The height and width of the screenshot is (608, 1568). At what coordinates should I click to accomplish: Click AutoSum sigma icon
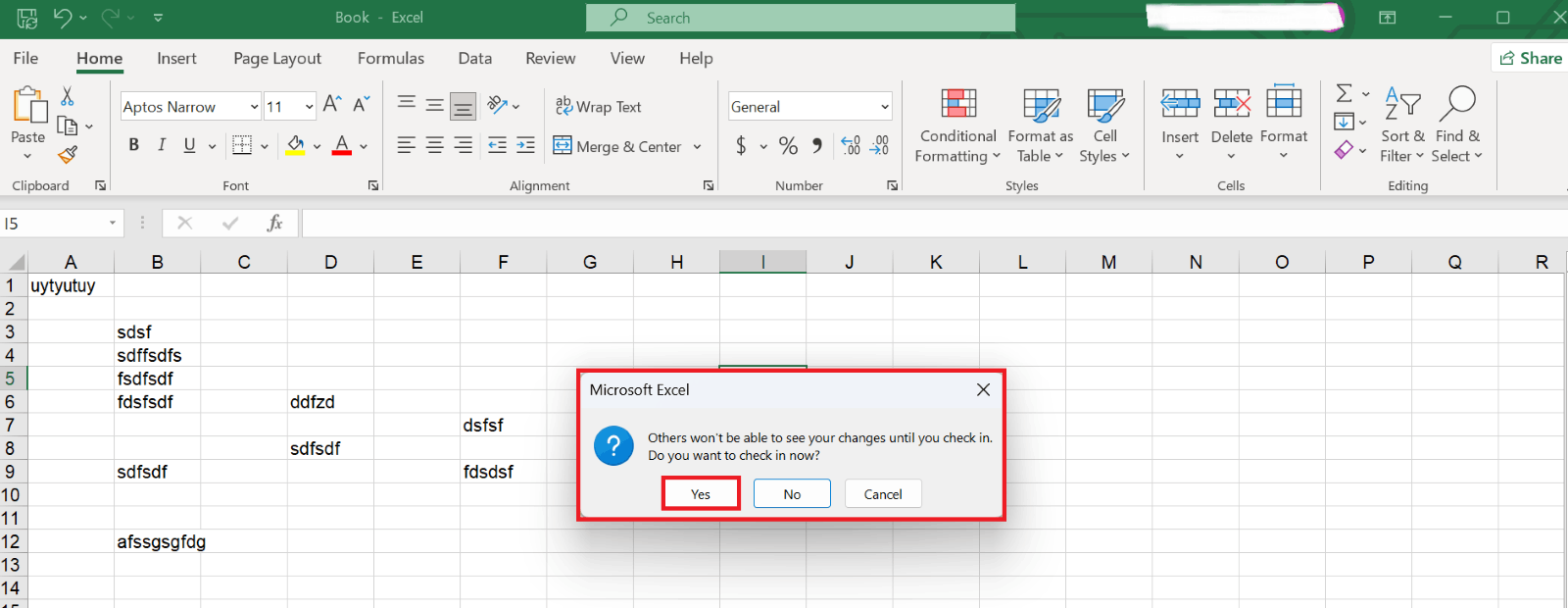pyautogui.click(x=1345, y=93)
